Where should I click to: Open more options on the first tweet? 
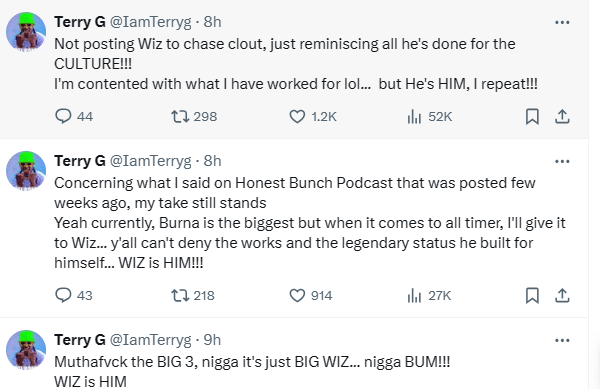tap(562, 23)
